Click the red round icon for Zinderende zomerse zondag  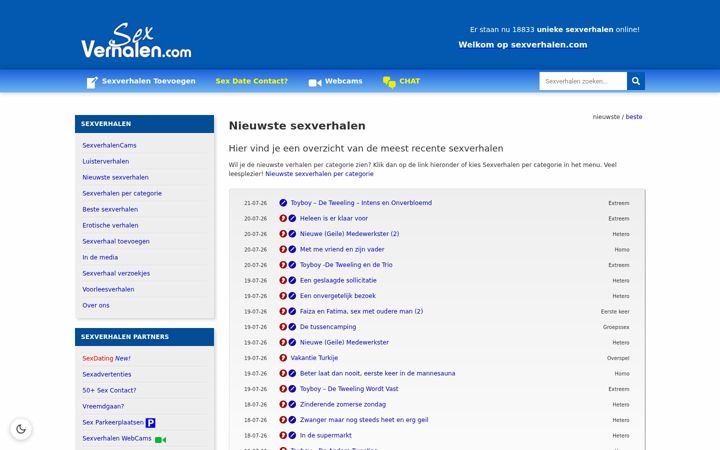pos(283,405)
